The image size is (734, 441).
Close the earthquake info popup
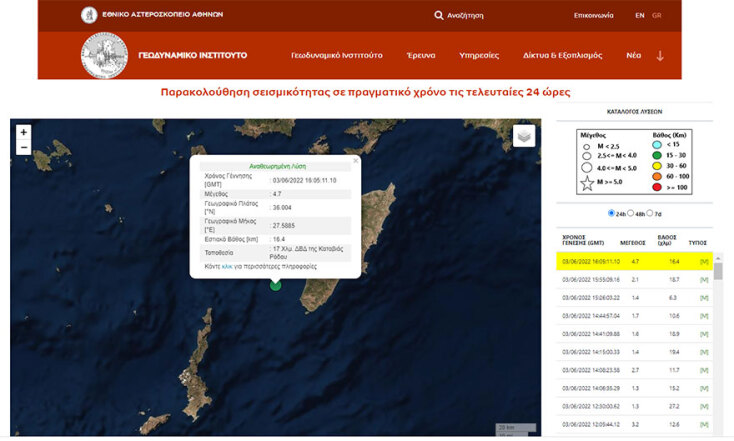(x=356, y=160)
